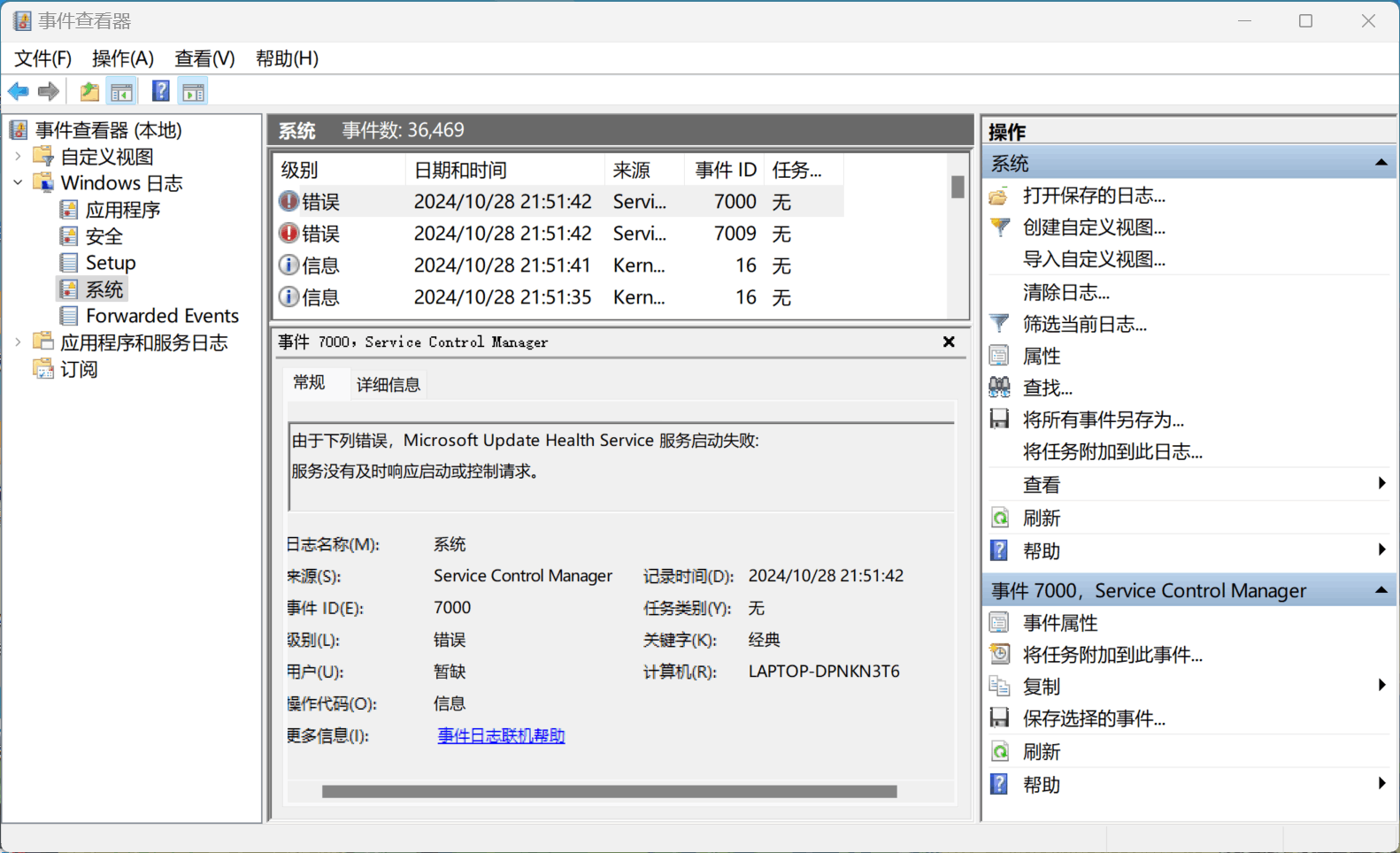1400x853 pixels.
Task: Select the error event with ID 7000
Action: pos(558,202)
